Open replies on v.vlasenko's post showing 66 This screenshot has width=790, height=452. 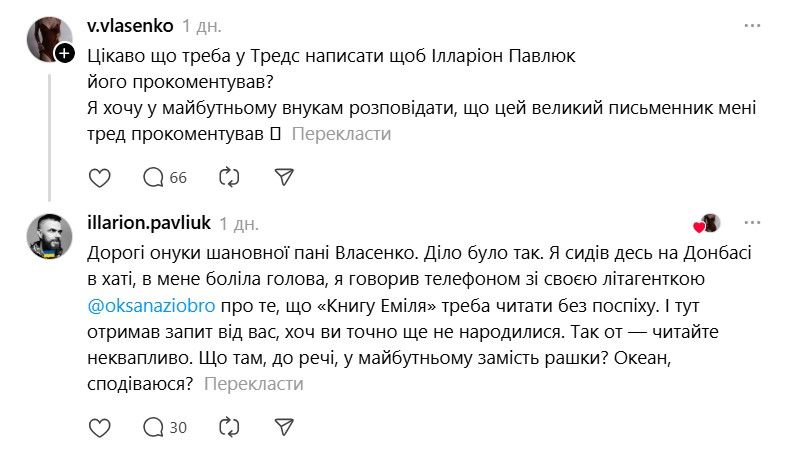(165, 177)
